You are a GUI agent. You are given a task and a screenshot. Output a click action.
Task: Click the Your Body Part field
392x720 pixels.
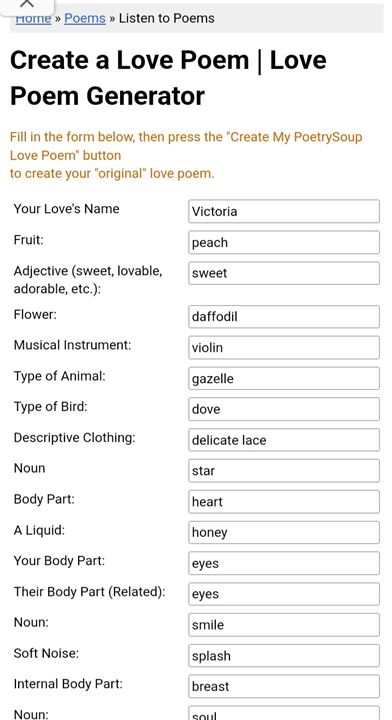click(x=284, y=563)
